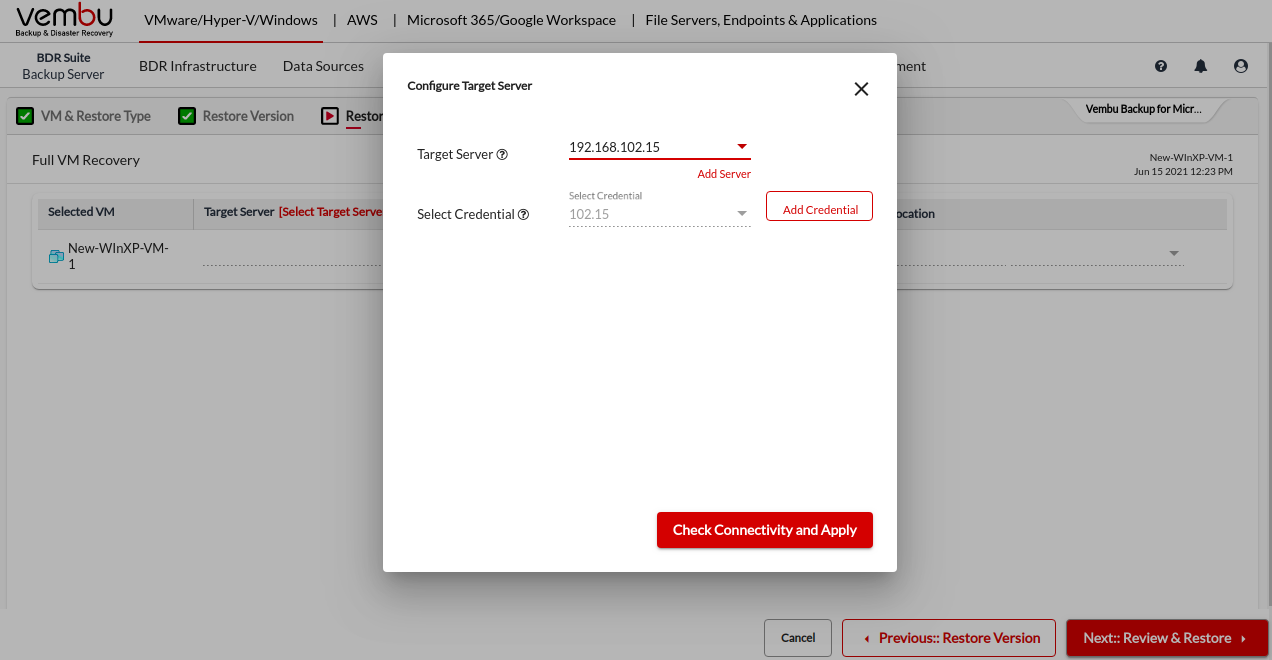Screen dimensions: 1272x660
Task: Click the New-WInXP-VM-1 virtual machine icon
Action: (56, 257)
